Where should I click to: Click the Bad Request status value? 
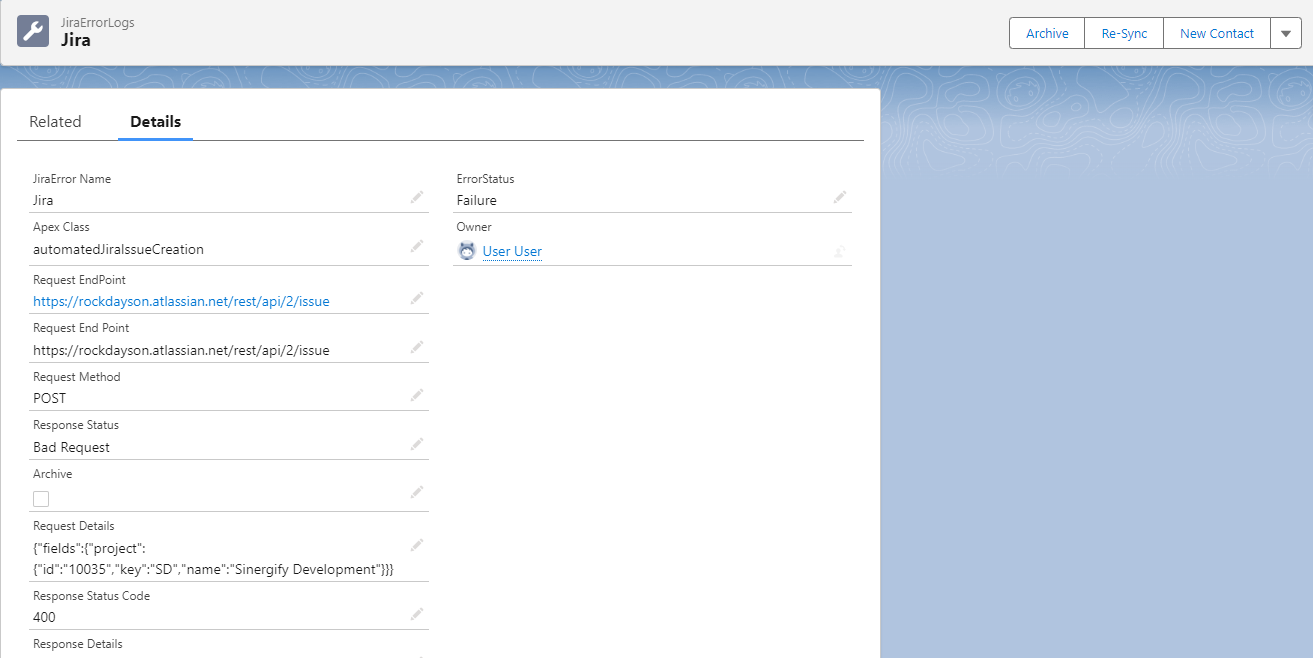point(71,447)
